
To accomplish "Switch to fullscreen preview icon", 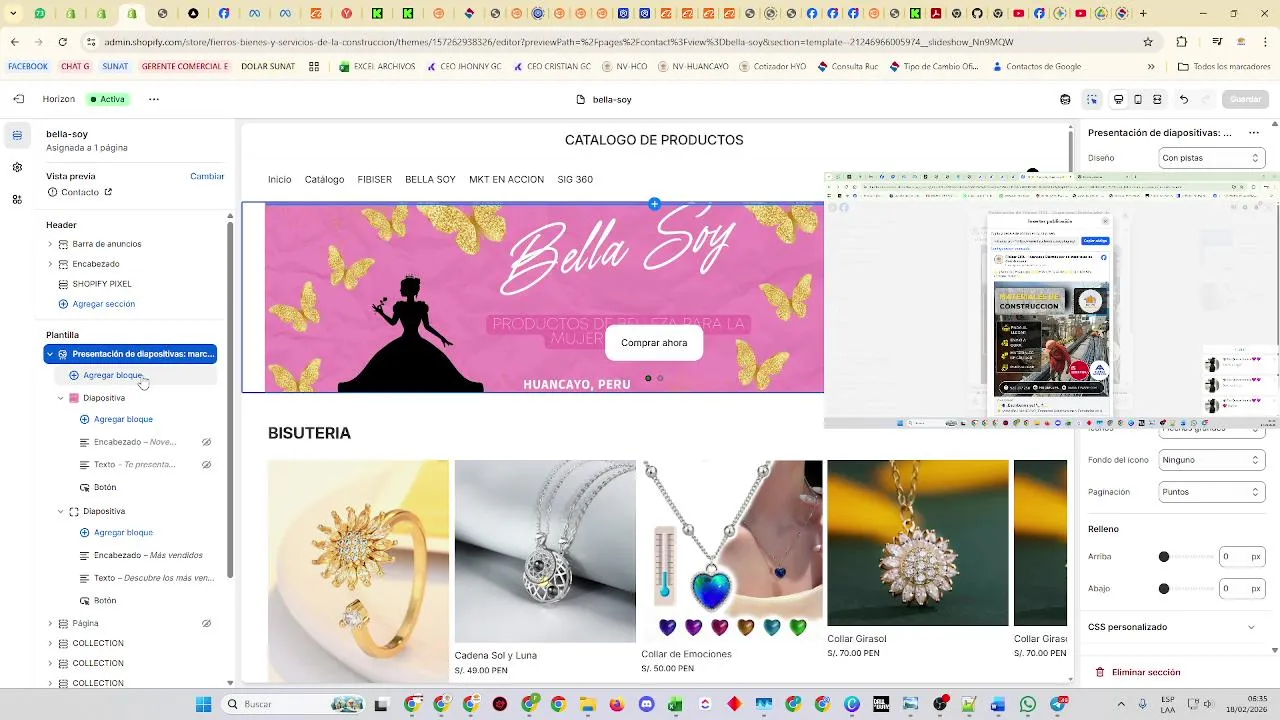I will tap(1157, 99).
